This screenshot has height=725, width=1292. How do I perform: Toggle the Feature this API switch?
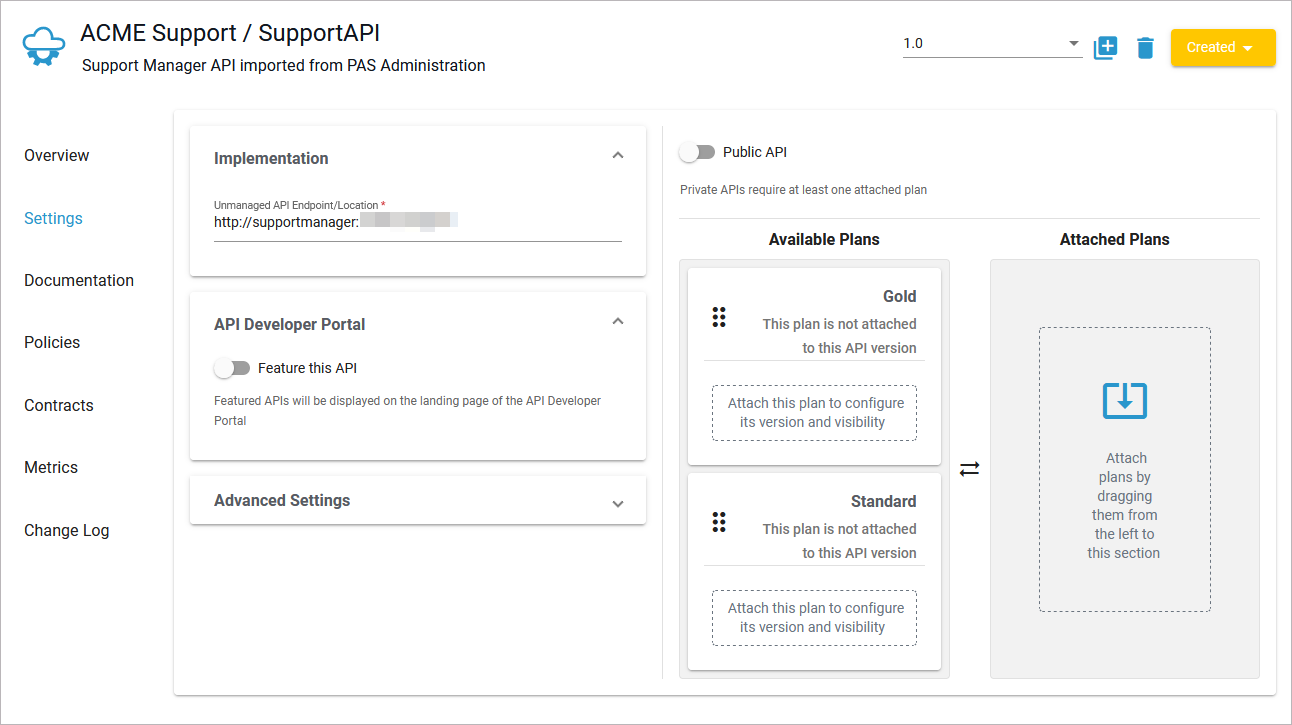pyautogui.click(x=232, y=368)
